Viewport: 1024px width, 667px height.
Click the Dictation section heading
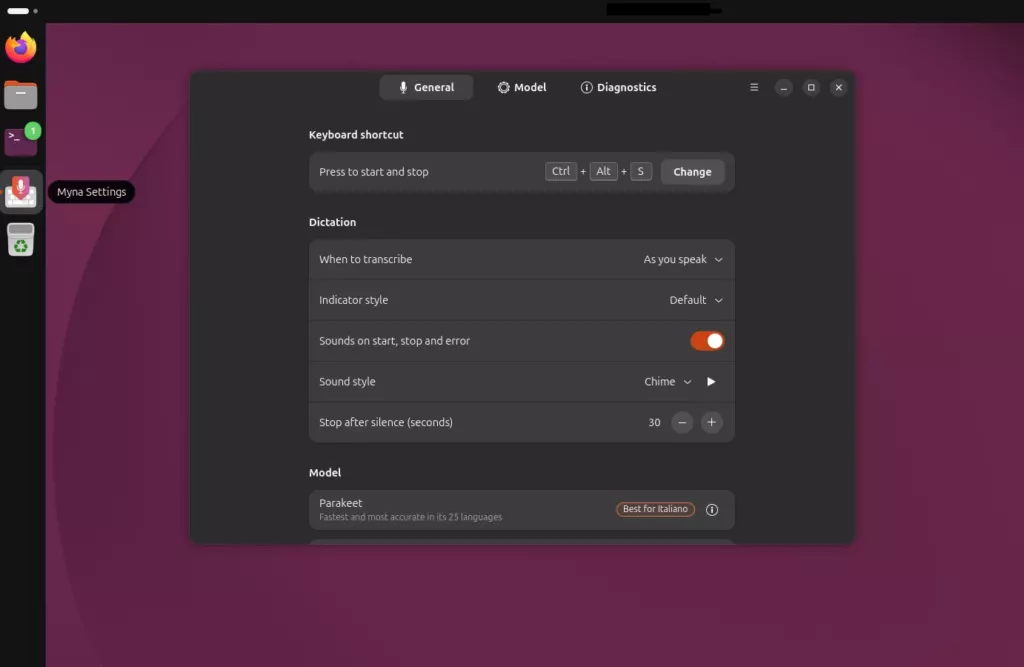pyautogui.click(x=332, y=222)
